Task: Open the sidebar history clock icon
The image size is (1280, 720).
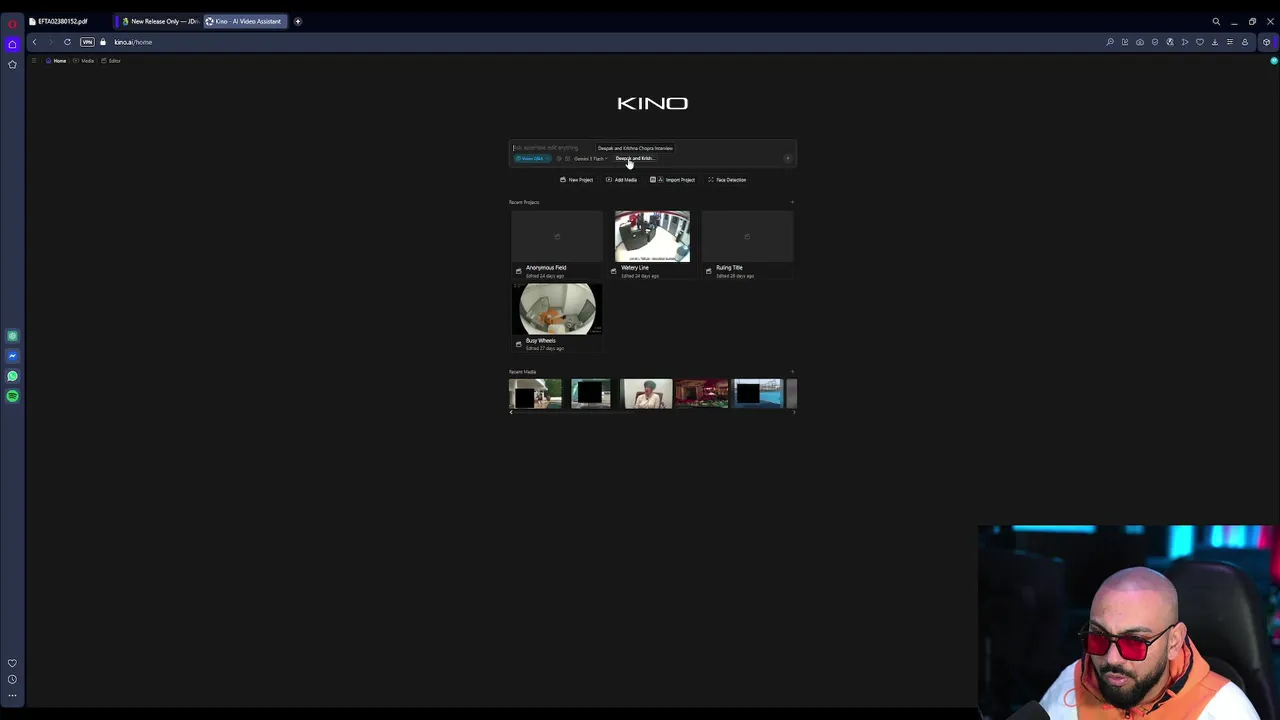Action: (12, 679)
